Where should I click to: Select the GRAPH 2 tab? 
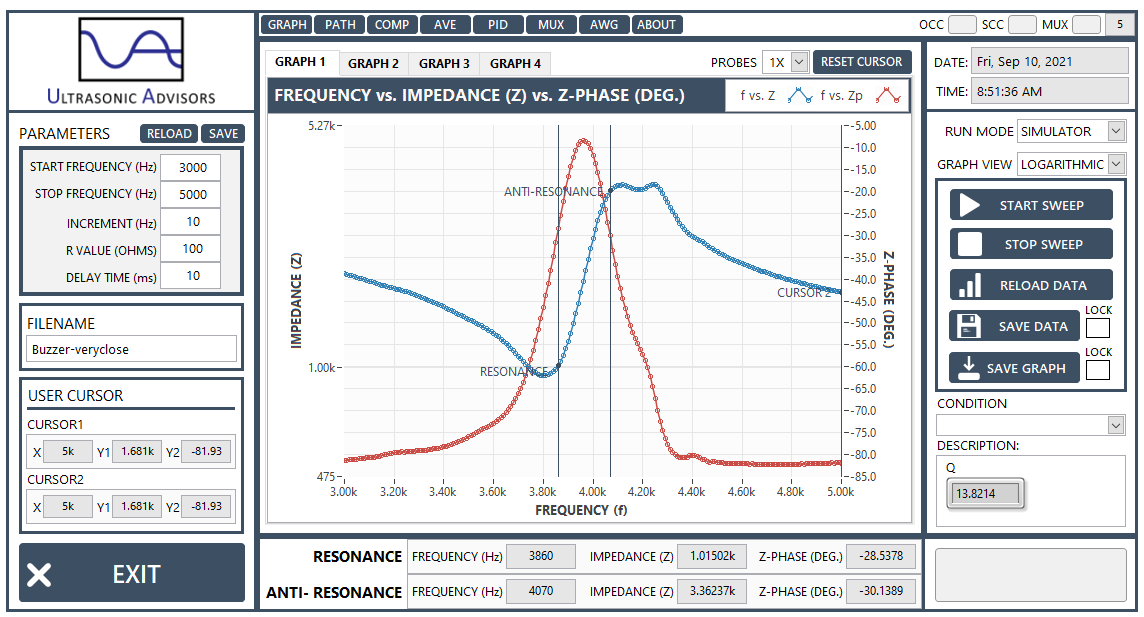point(374,63)
